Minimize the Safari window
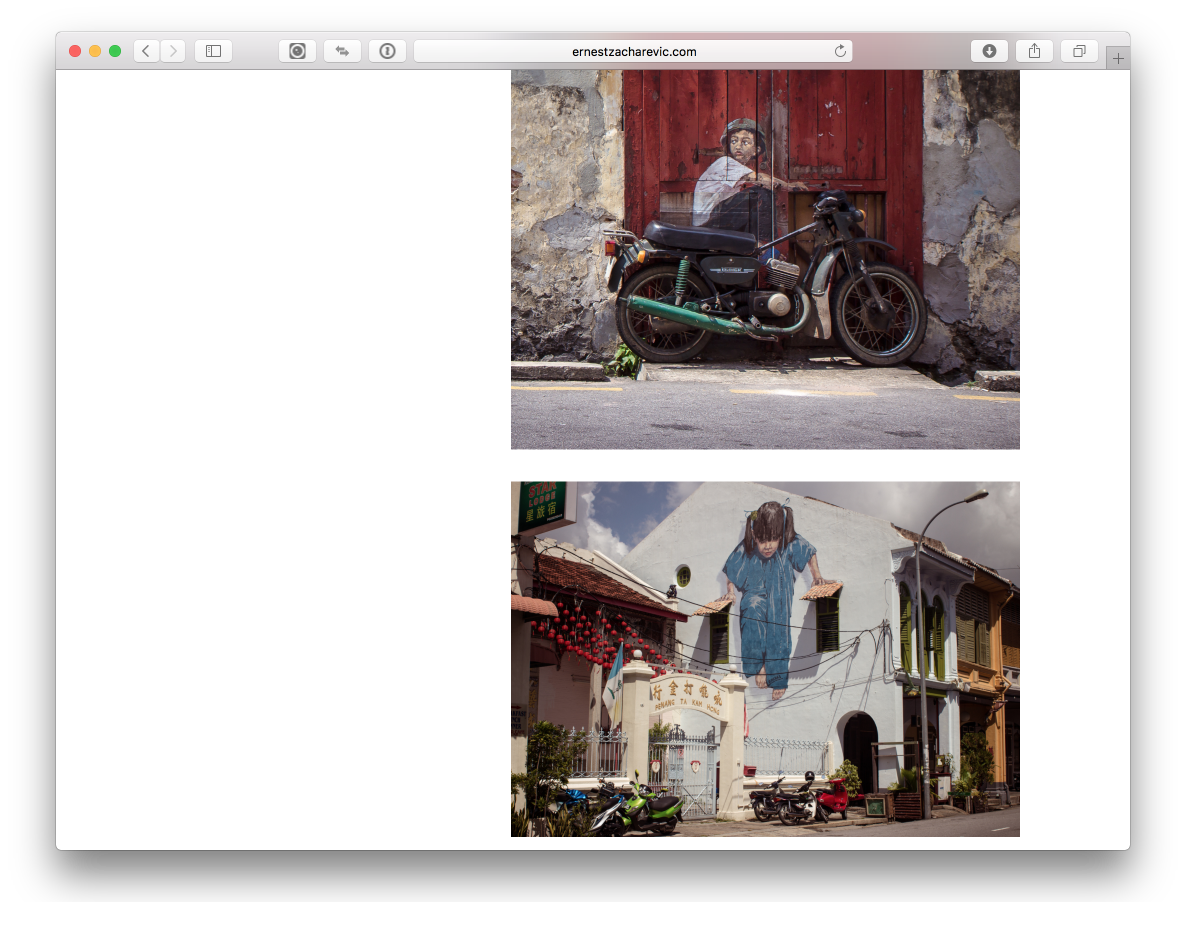Image resolution: width=1186 pixels, height=930 pixels. [x=95, y=51]
